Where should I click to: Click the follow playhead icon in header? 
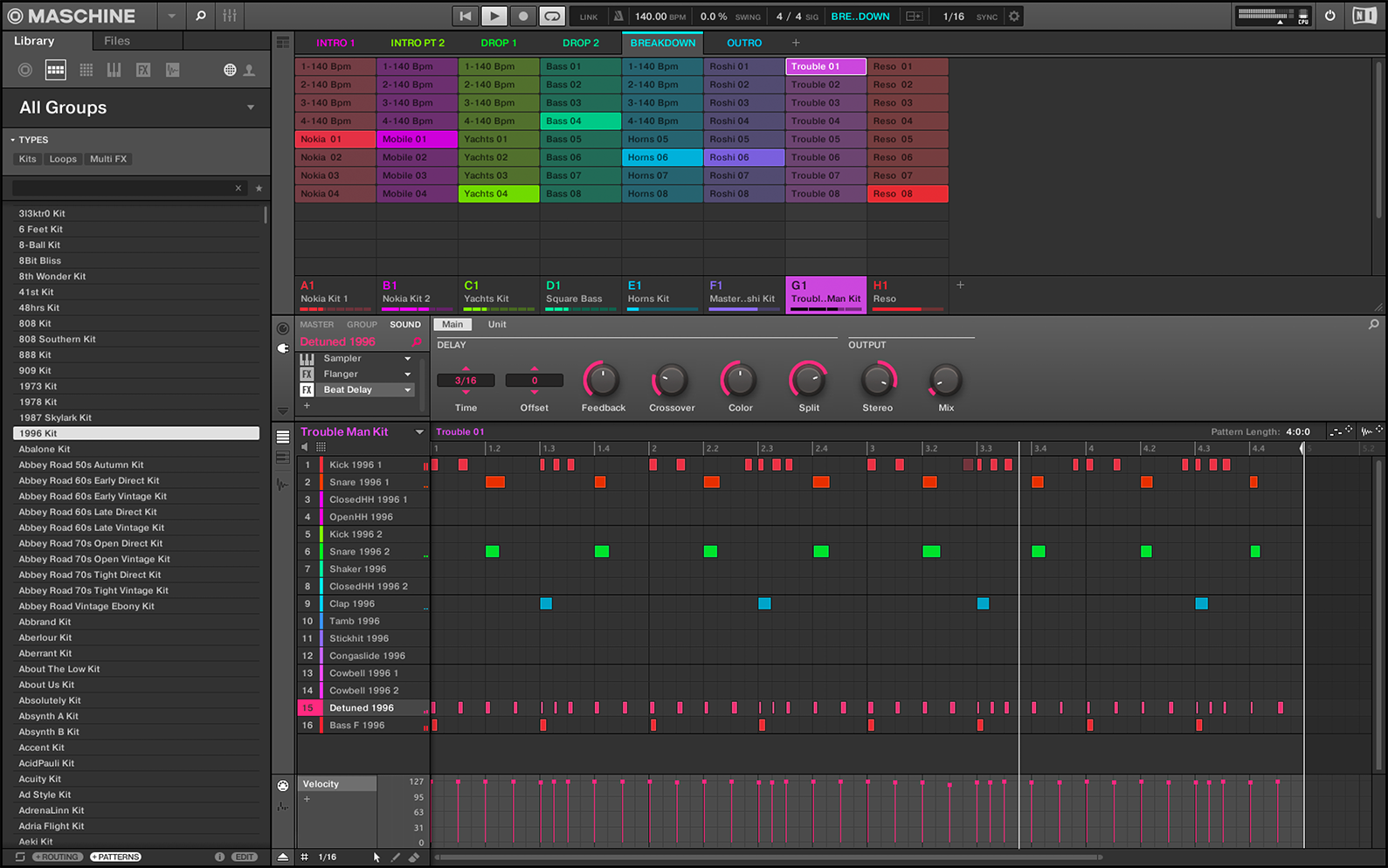914,16
